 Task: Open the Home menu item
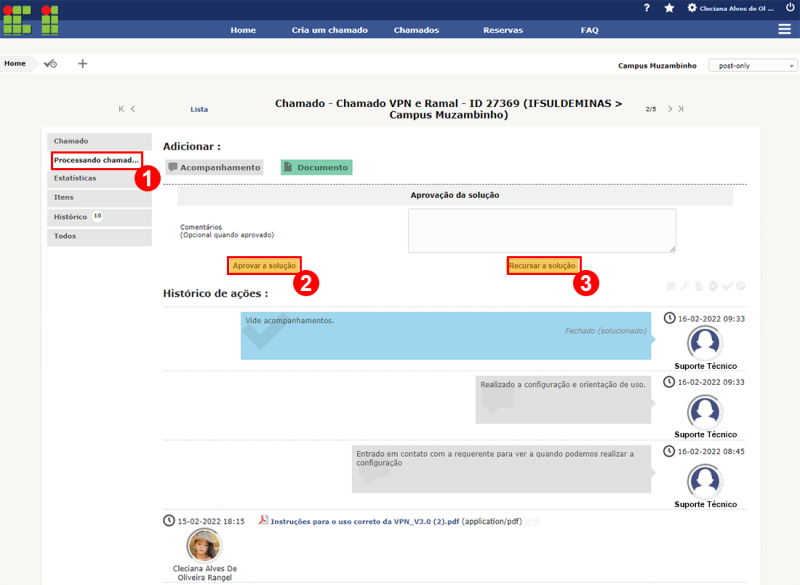[x=243, y=30]
